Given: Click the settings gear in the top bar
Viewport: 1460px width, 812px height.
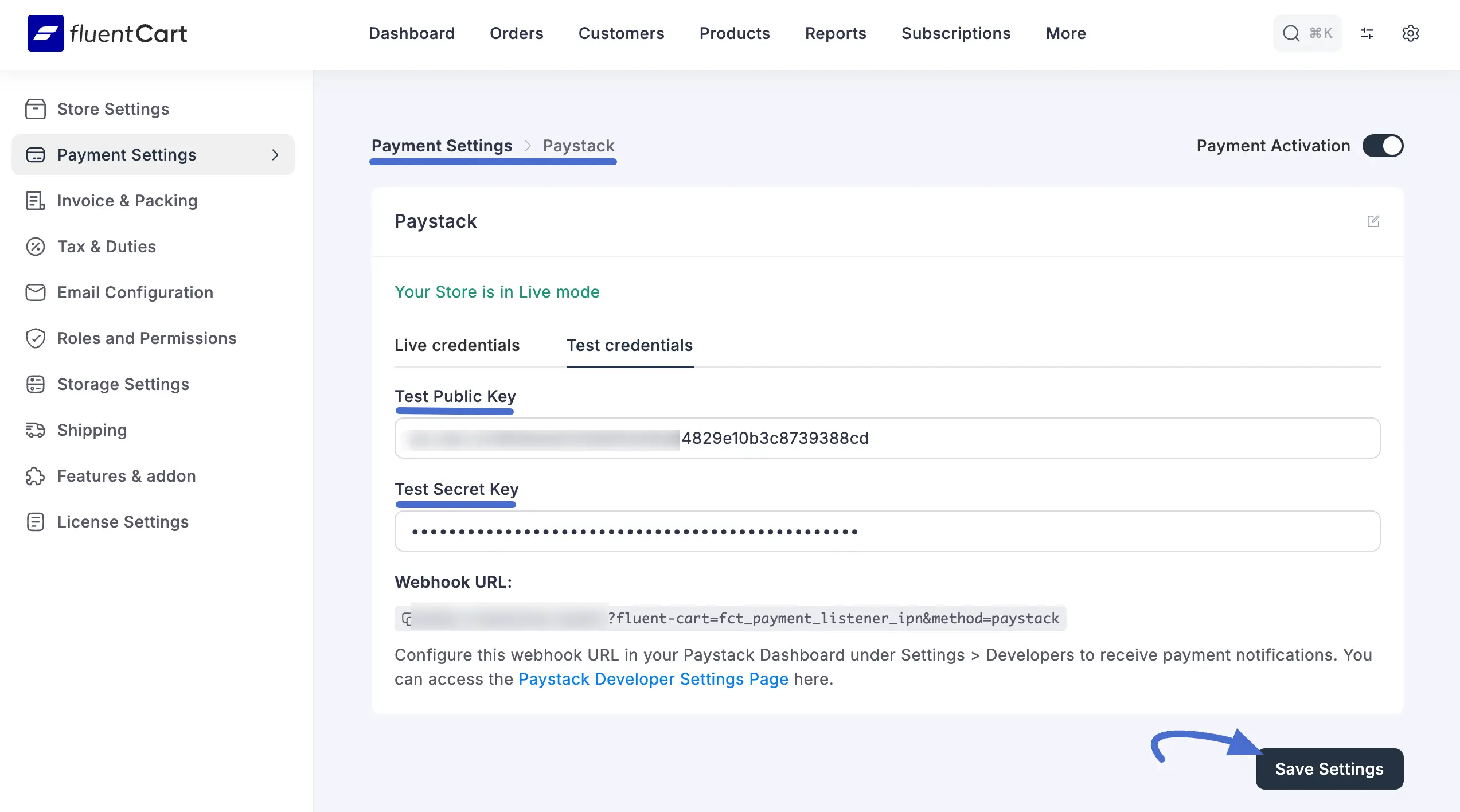Looking at the screenshot, I should (x=1411, y=33).
